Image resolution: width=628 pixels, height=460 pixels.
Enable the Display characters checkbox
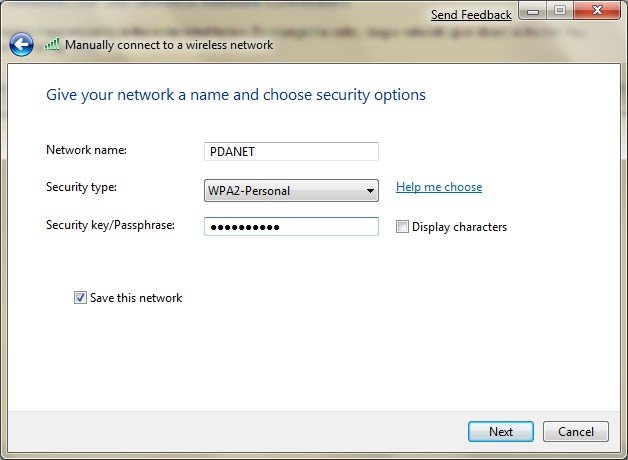coord(402,227)
